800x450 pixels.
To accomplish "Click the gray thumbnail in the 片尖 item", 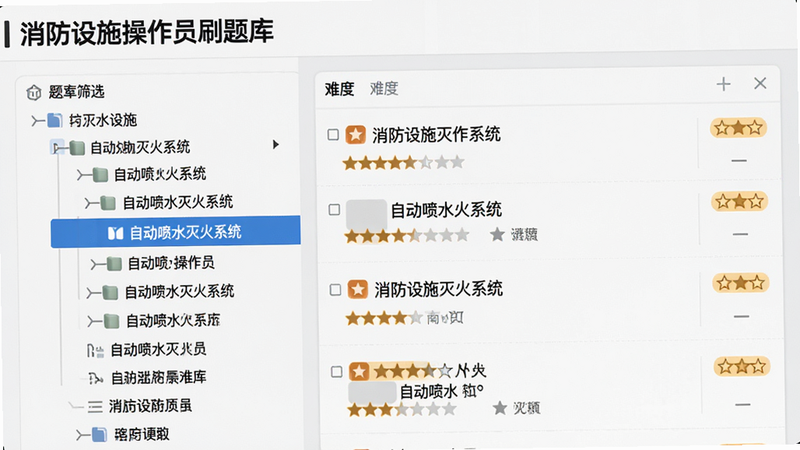I will (372, 392).
